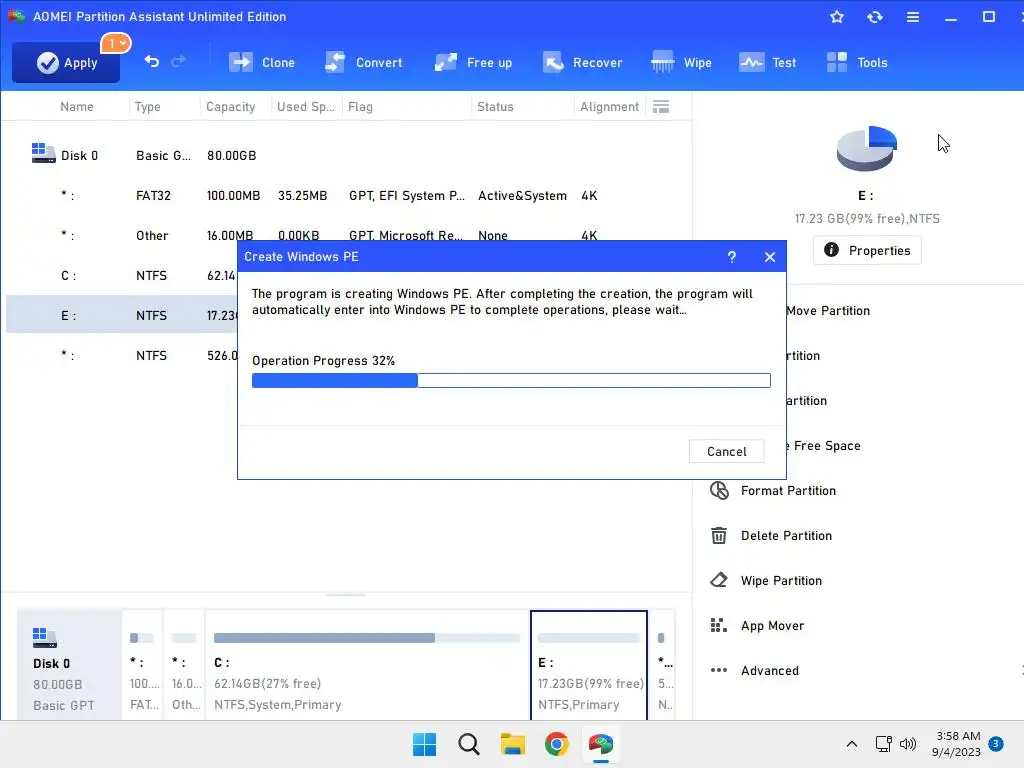Click the Apply button
The image size is (1024, 768).
[66, 63]
